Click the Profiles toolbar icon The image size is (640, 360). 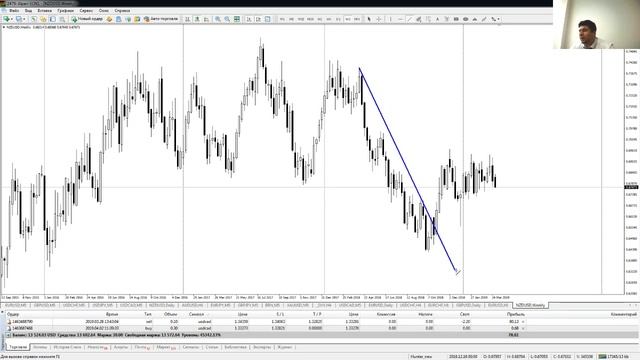[18, 19]
